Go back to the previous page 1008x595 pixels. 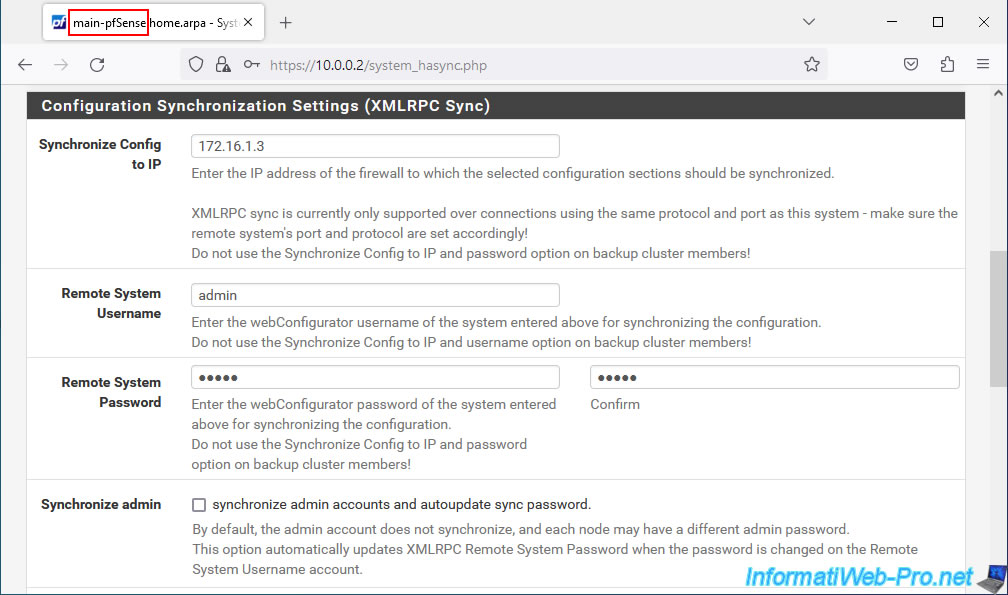25,65
